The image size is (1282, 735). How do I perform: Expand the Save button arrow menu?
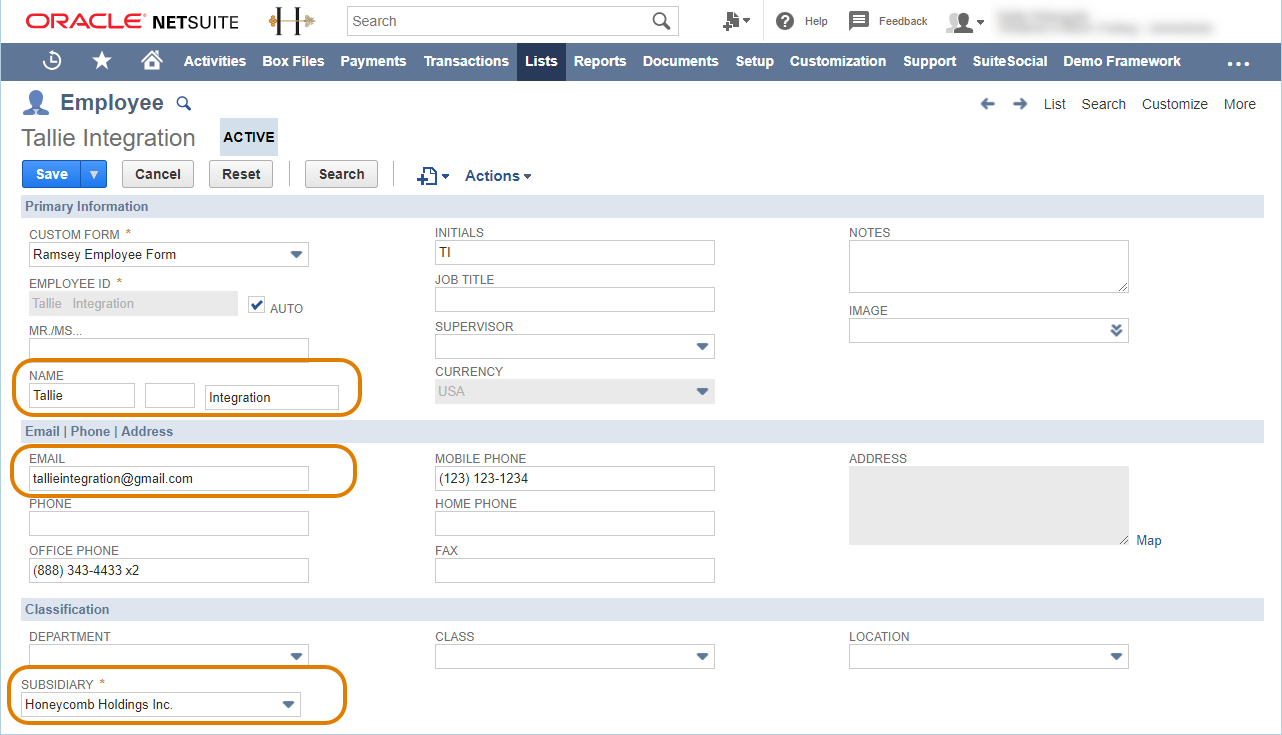coord(93,174)
